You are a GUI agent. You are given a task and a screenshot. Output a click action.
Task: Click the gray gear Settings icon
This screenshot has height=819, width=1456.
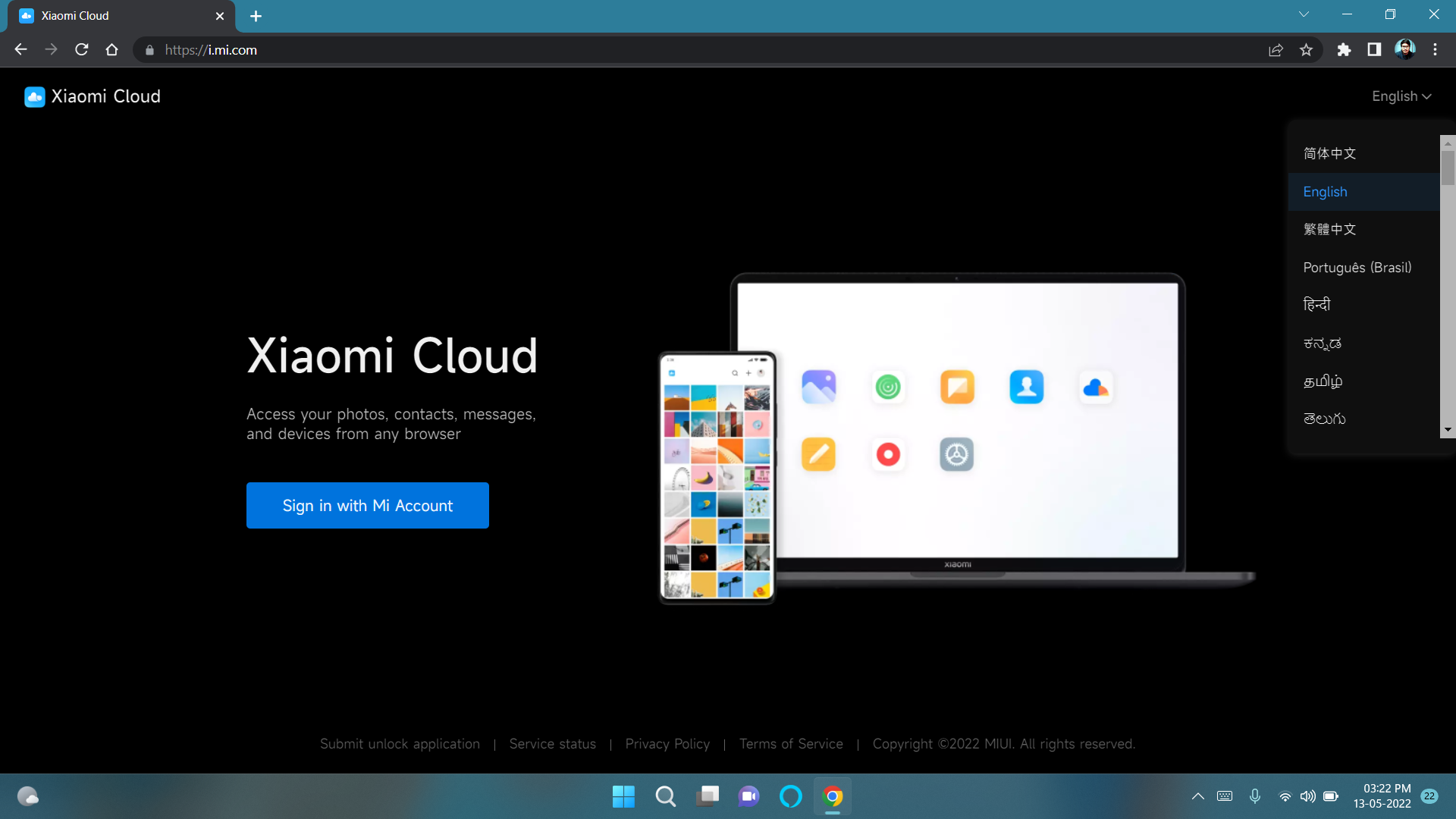point(956,454)
